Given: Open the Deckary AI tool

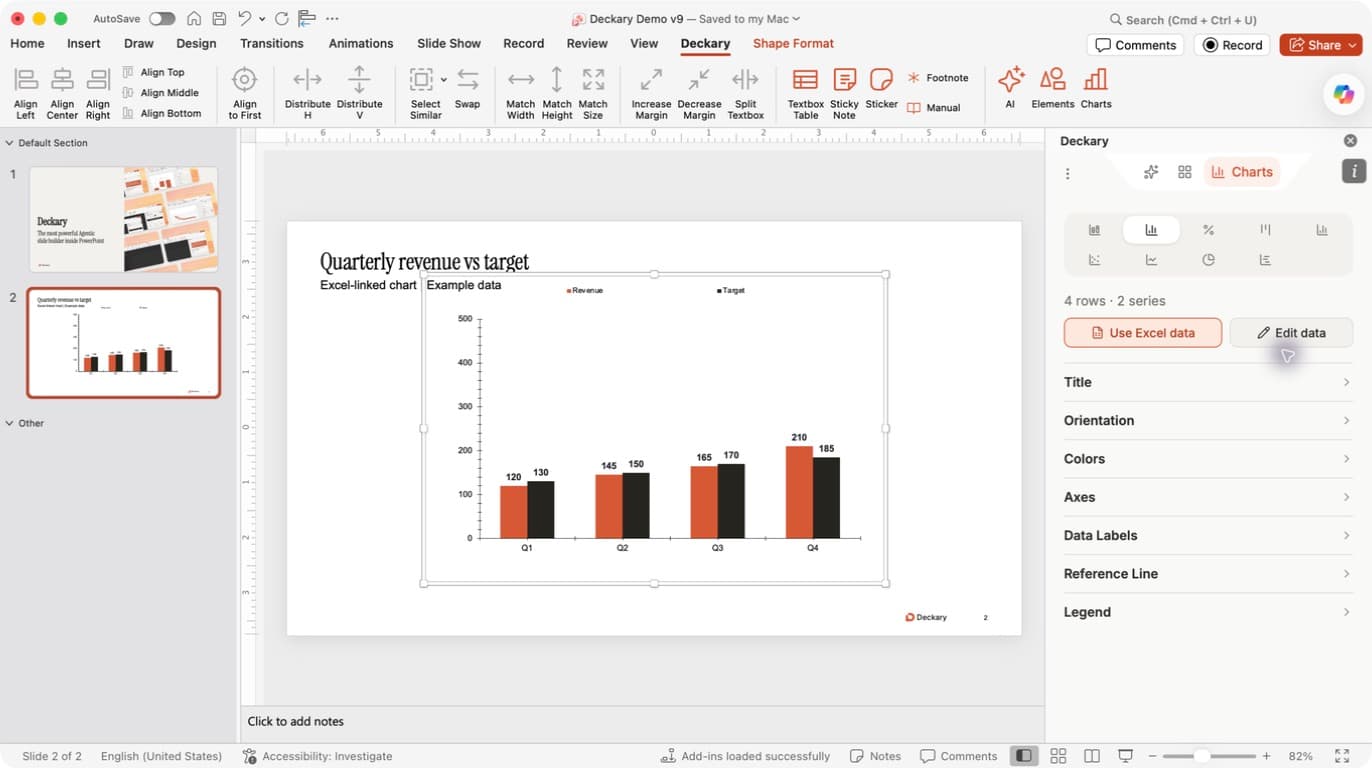Looking at the screenshot, I should (1010, 88).
